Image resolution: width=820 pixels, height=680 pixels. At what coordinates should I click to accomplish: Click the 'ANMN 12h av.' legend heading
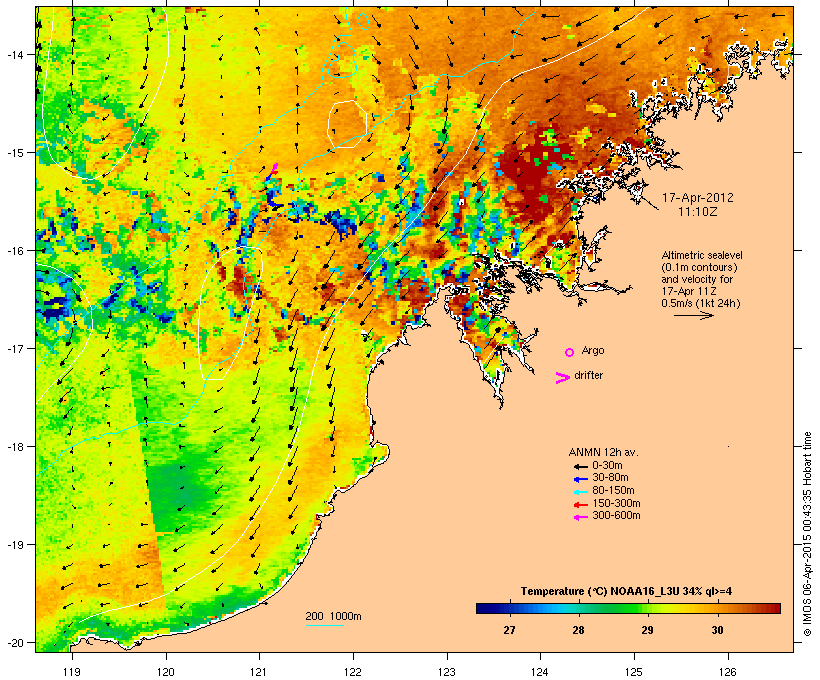click(x=603, y=452)
